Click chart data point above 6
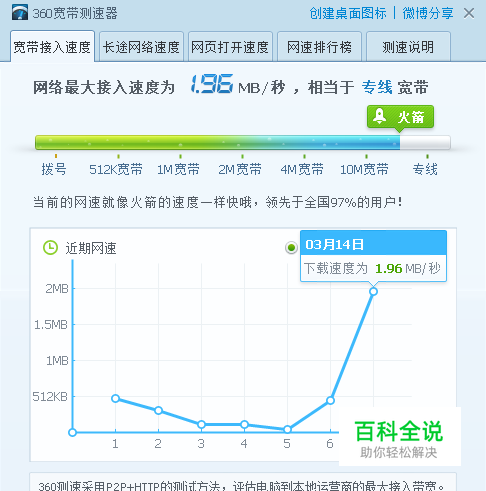Screen dimensions: 486x491 (330, 400)
